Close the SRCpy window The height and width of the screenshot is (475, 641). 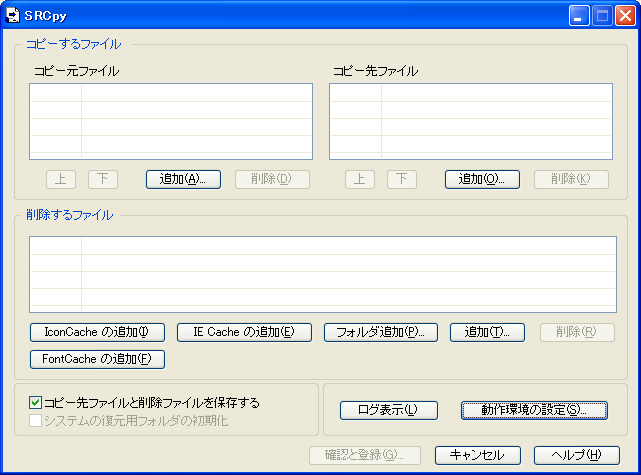click(x=625, y=15)
